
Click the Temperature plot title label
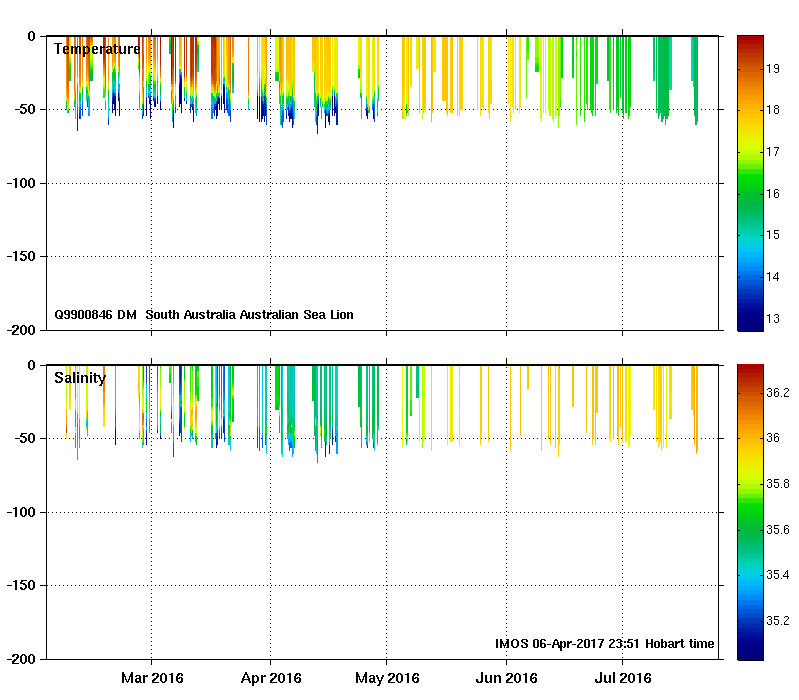tap(97, 49)
